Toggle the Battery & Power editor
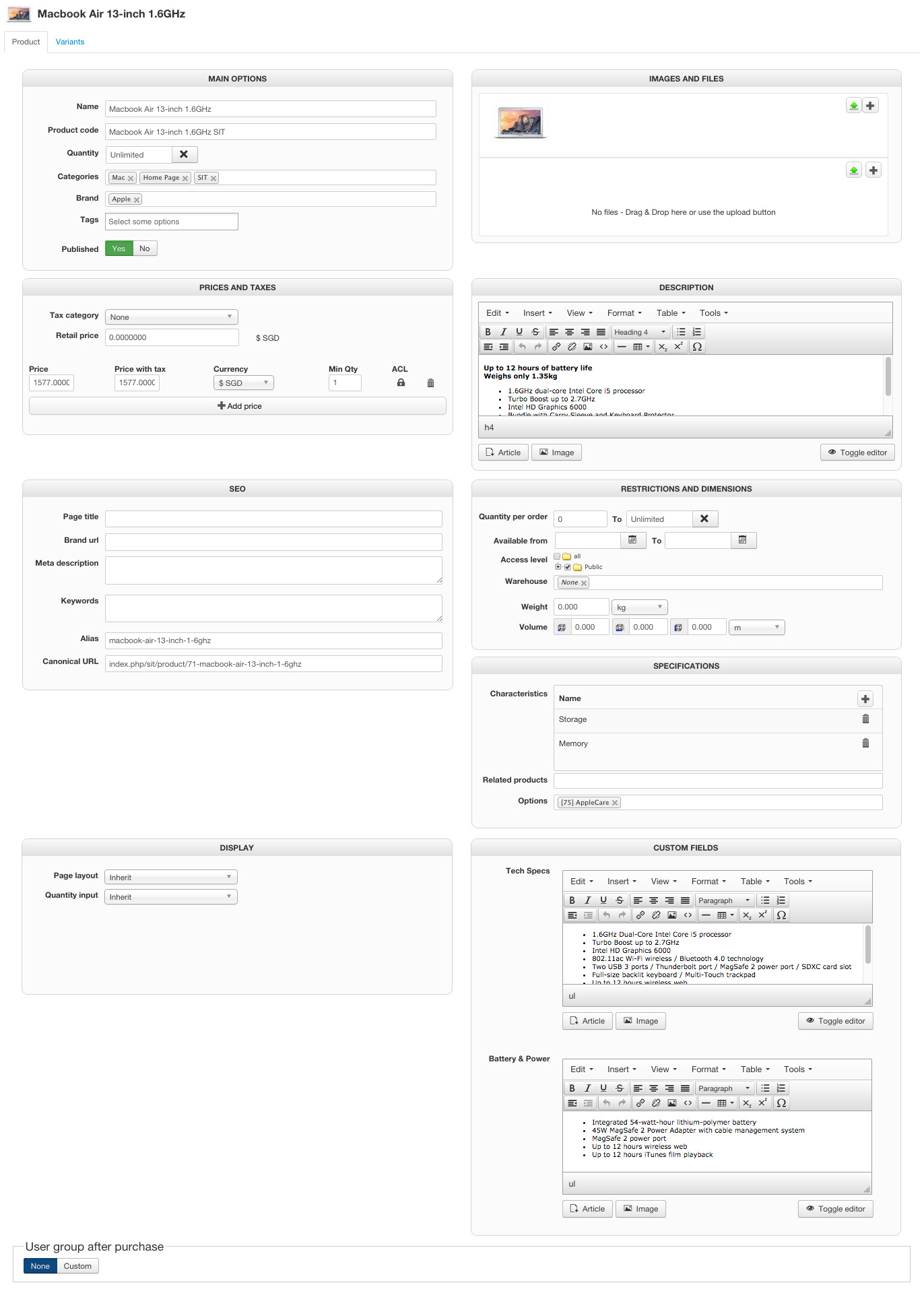The height and width of the screenshot is (1289, 924). (x=836, y=1209)
